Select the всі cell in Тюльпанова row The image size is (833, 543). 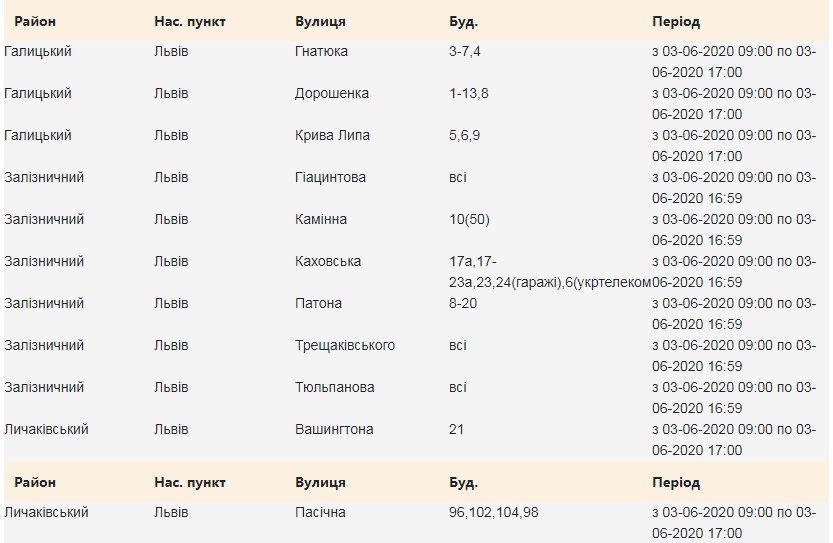458,387
